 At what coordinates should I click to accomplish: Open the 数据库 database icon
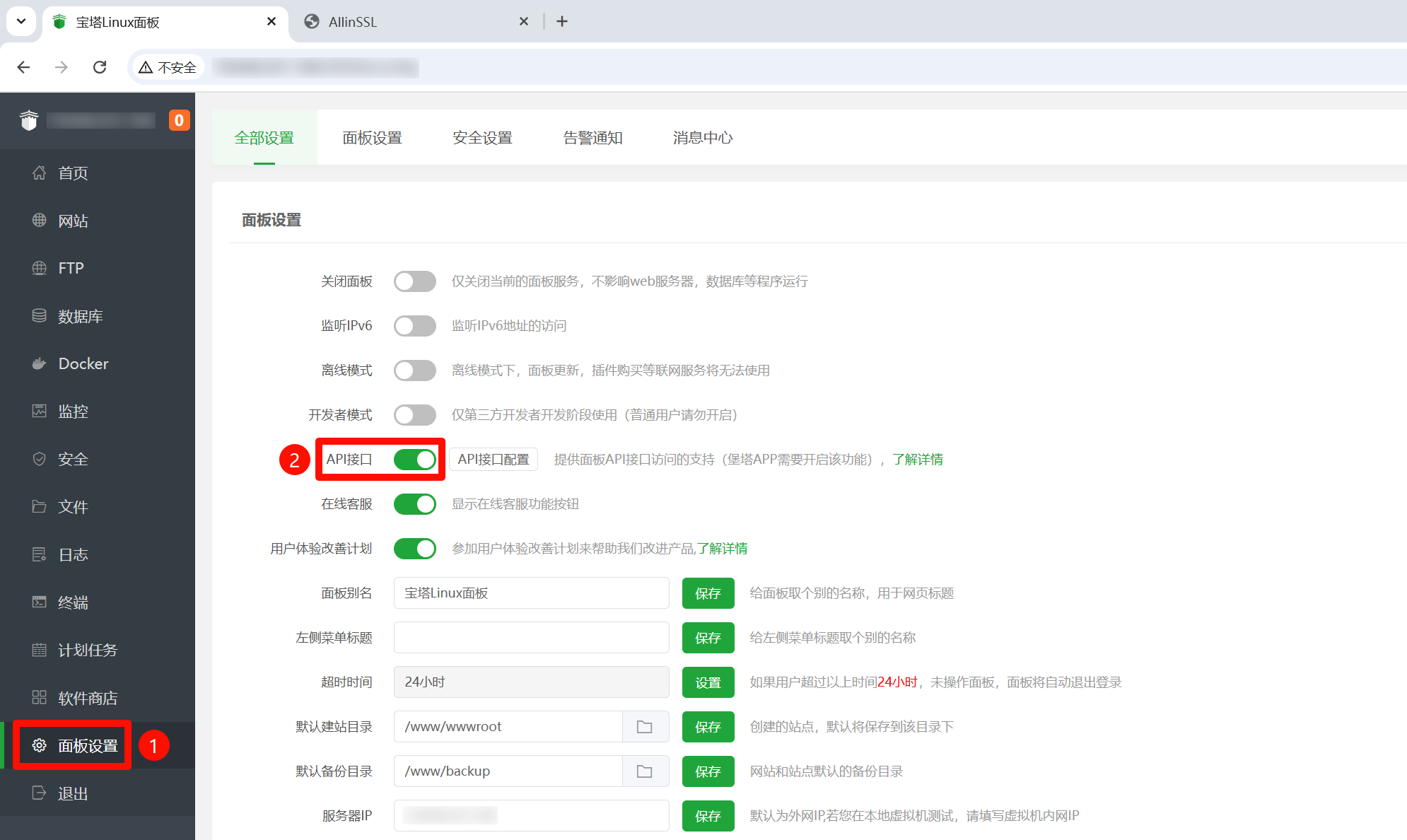[40, 316]
